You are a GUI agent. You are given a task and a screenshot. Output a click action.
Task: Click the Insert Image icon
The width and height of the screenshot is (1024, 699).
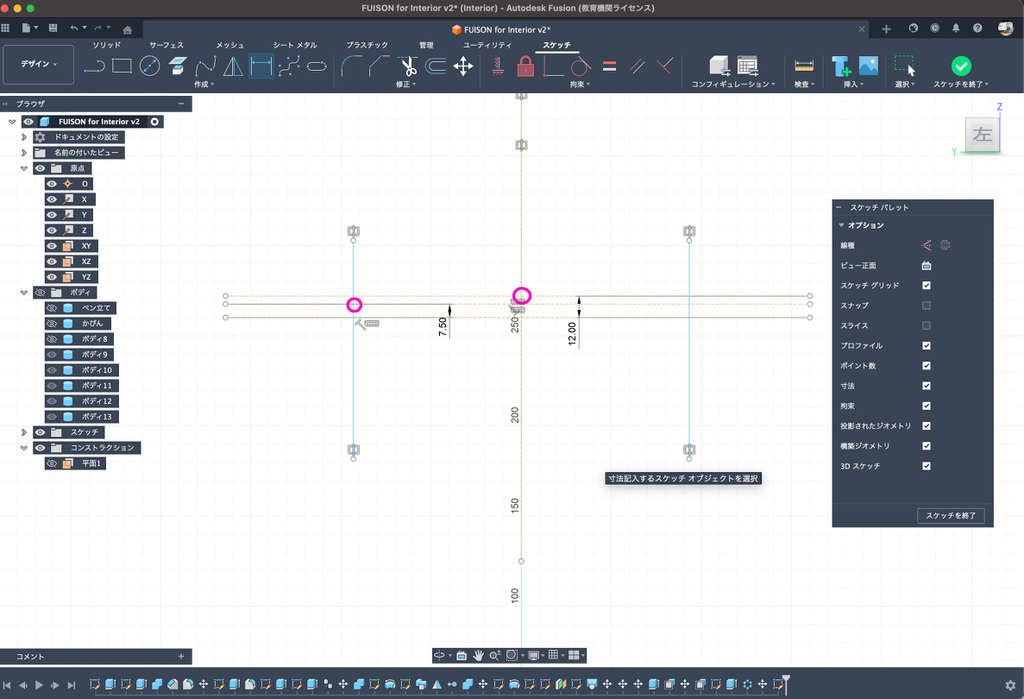868,66
